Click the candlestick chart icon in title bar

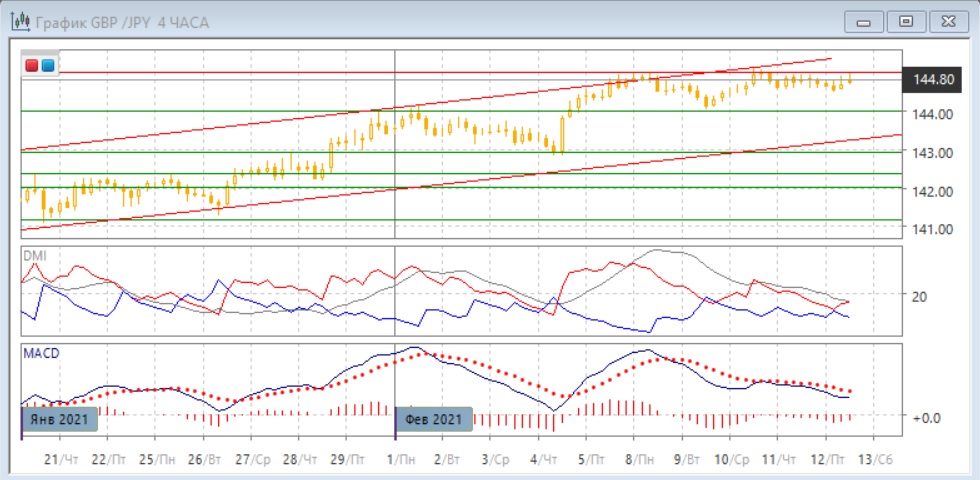19,21
